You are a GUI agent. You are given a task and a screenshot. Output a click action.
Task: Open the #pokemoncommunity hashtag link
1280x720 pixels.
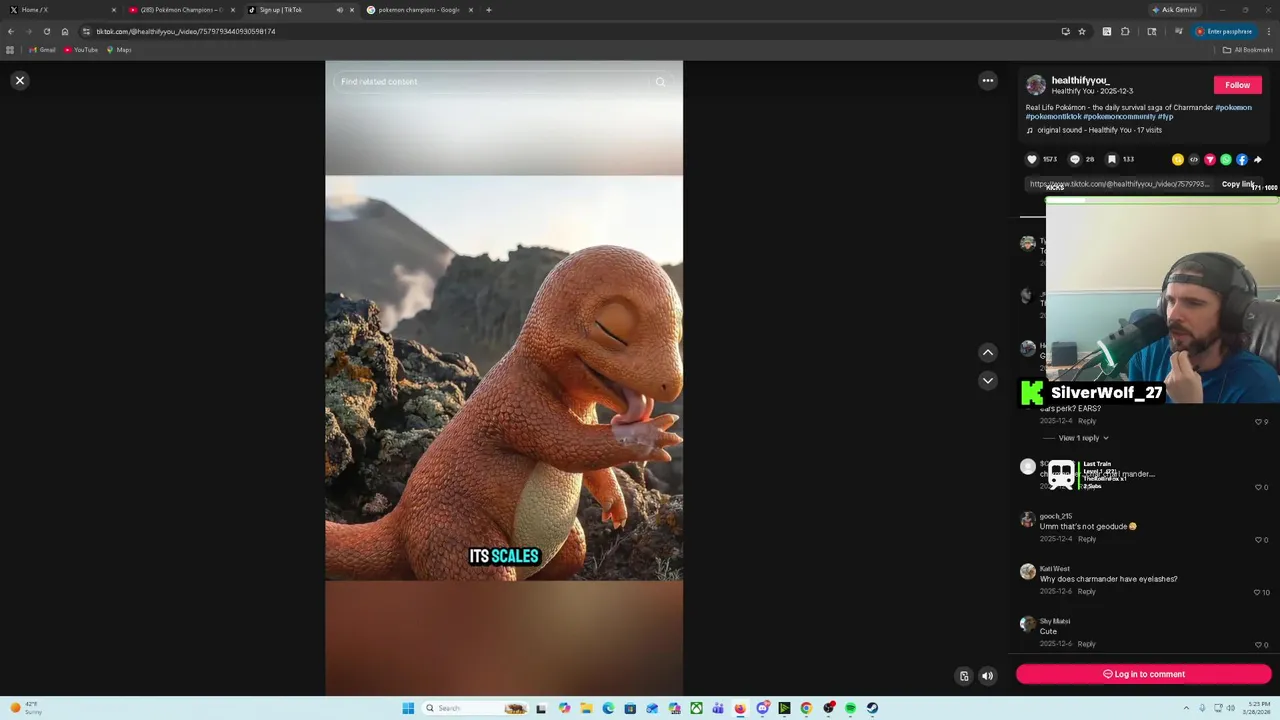pyautogui.click(x=1119, y=116)
